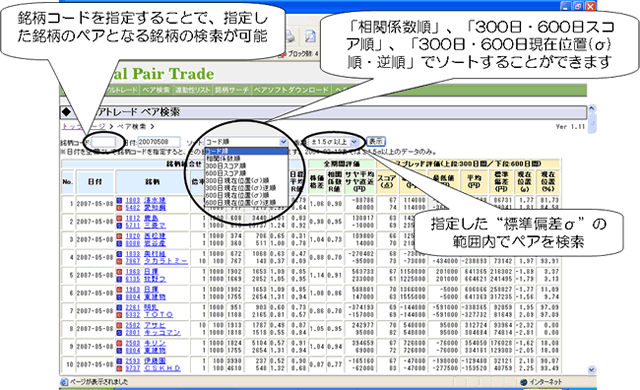Click the blue marker icon beside code 1803
The height and width of the screenshot is (390, 640).
pyautogui.click(x=119, y=200)
